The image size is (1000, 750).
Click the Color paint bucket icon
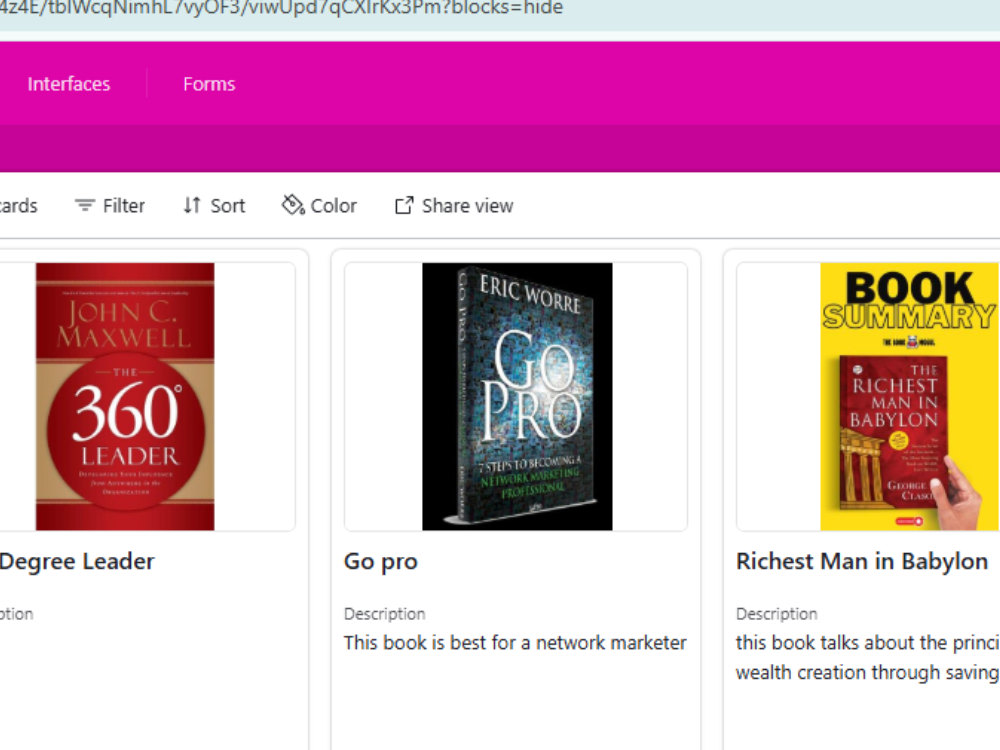pos(293,205)
